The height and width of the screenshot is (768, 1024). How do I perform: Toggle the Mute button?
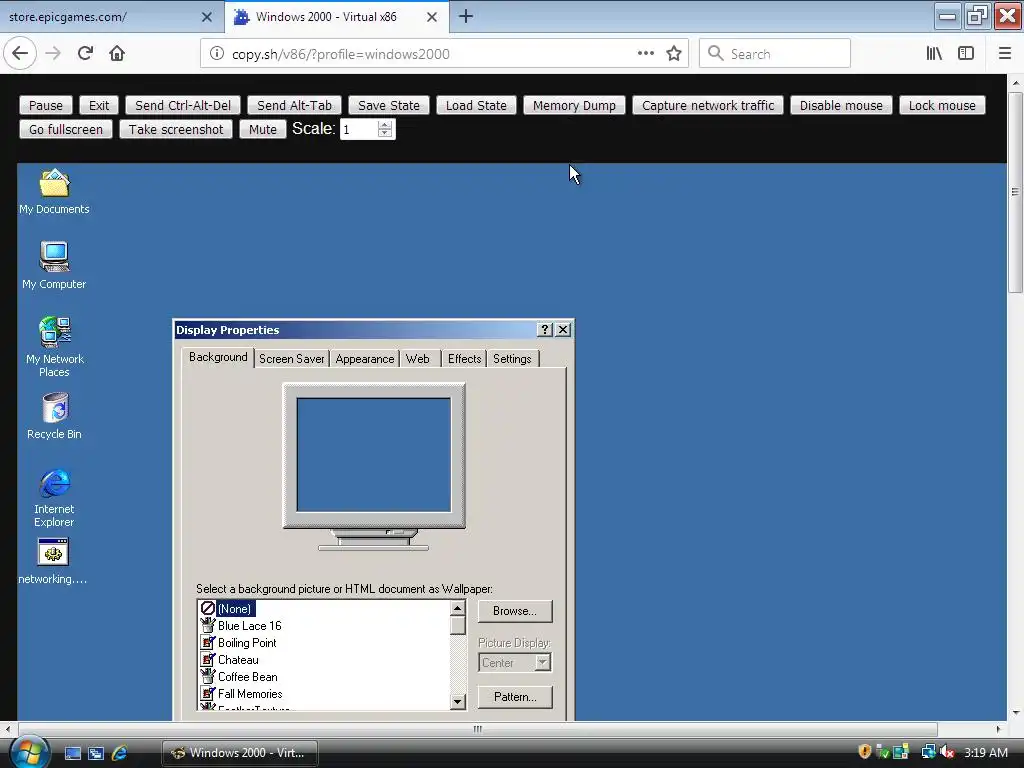pos(263,129)
